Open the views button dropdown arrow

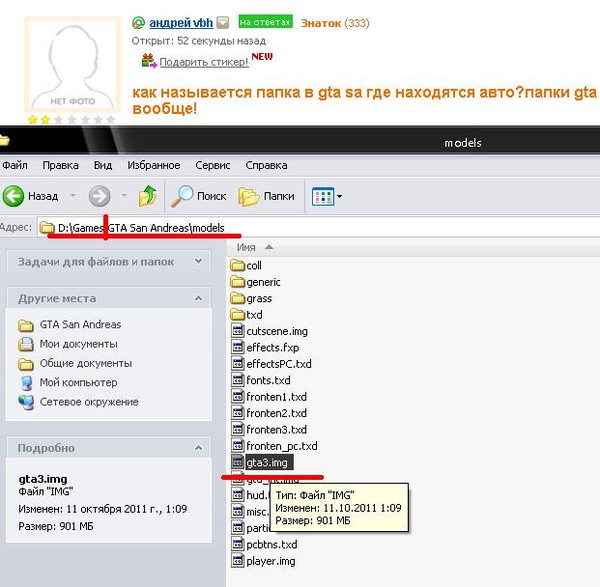coord(339,197)
